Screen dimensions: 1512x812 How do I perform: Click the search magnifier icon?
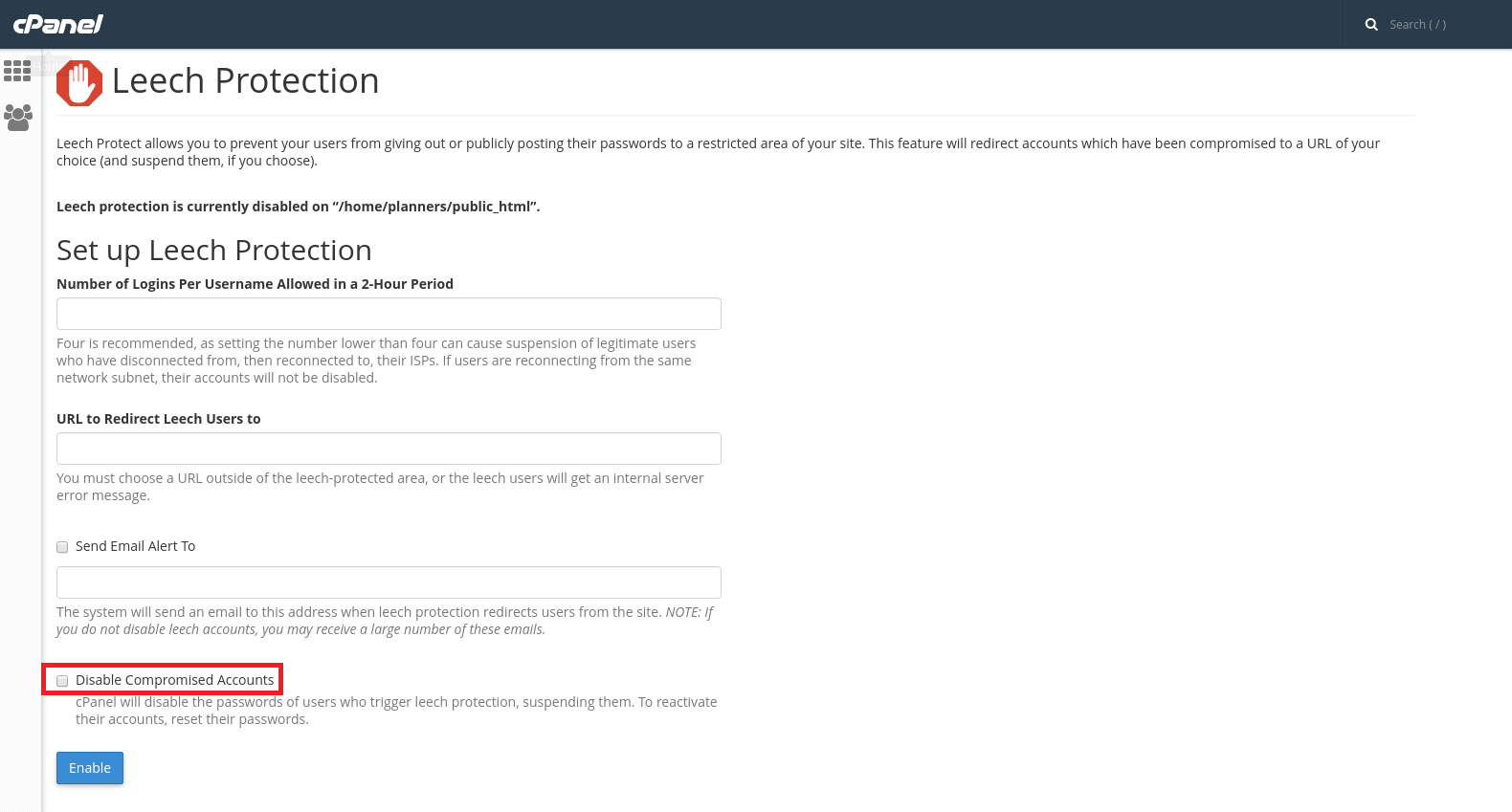click(x=1371, y=25)
